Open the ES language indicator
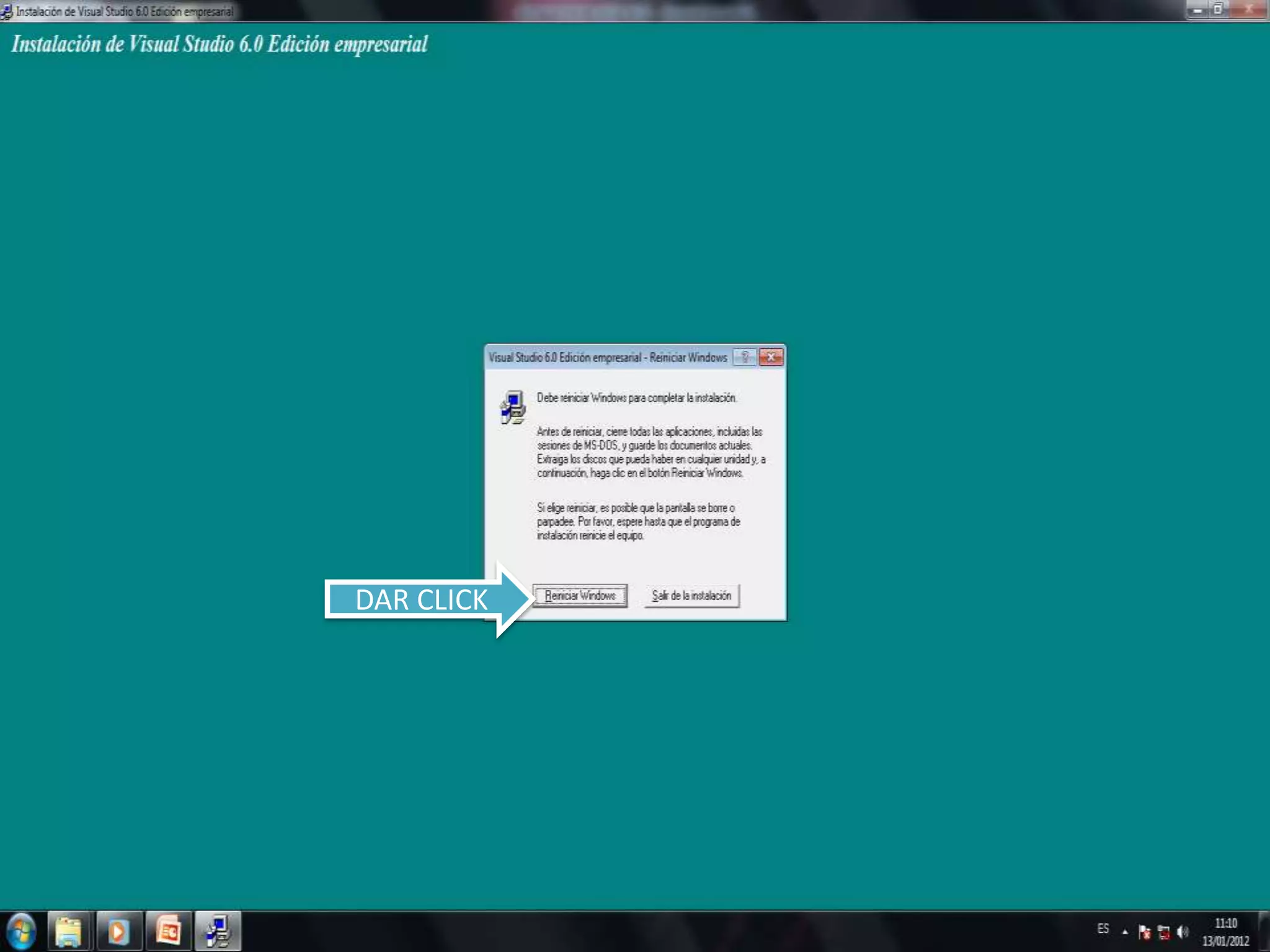1270x952 pixels. coord(1103,929)
